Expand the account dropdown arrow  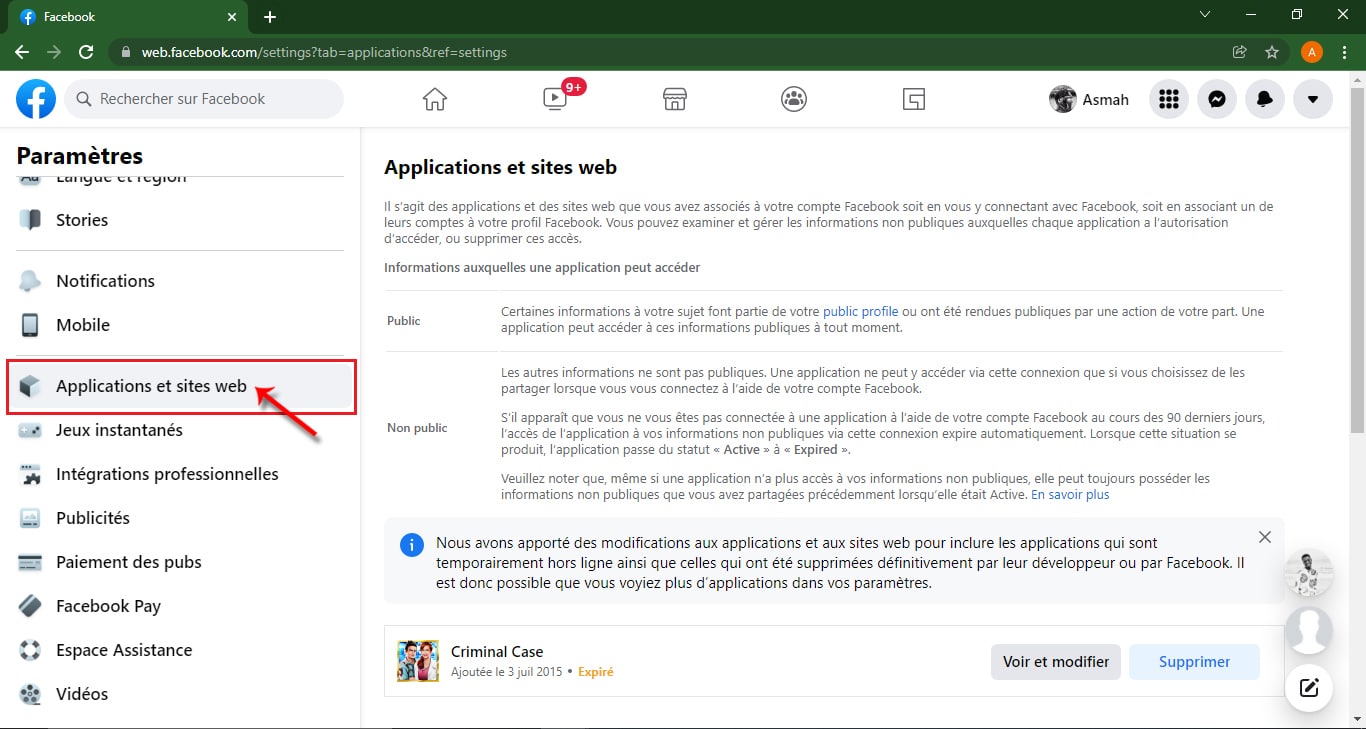[x=1313, y=99]
